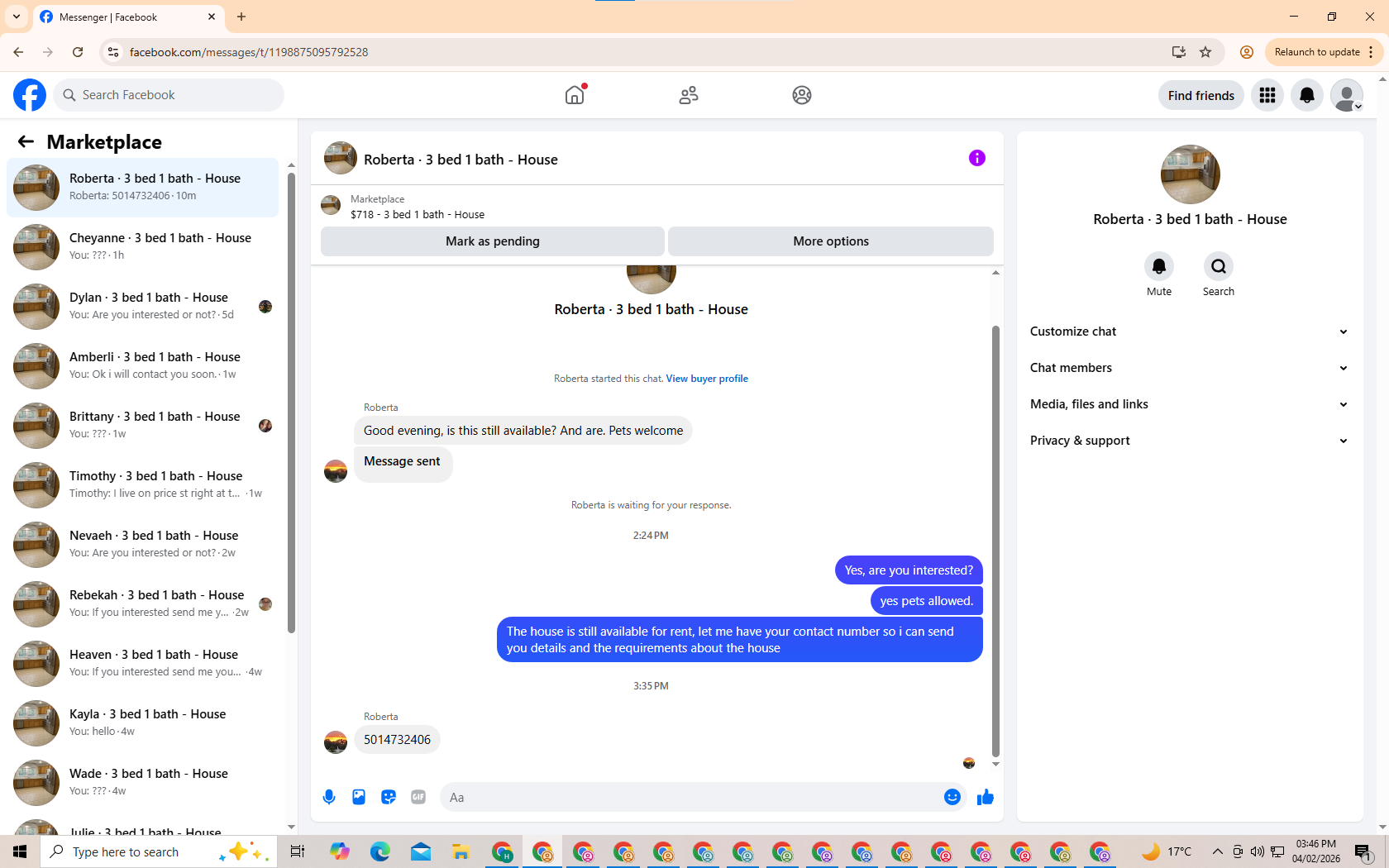
Task: Open File Explorer from the taskbar
Action: click(461, 851)
